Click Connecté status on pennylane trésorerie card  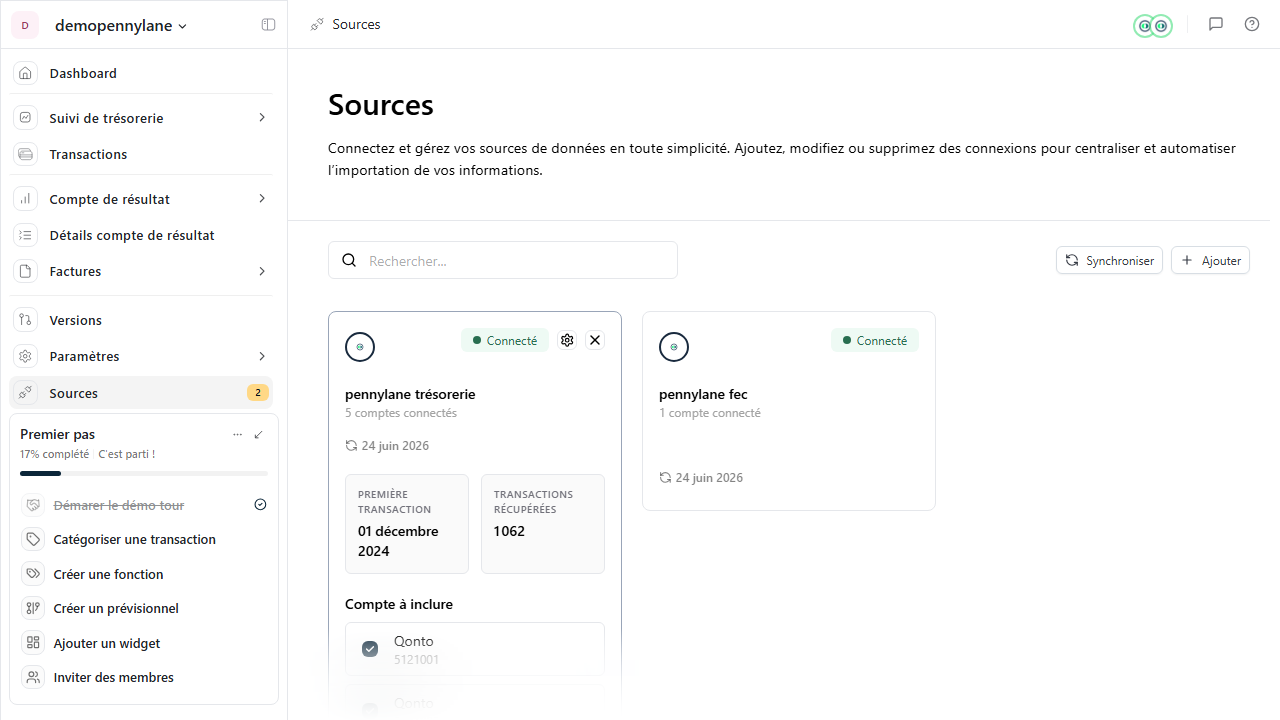[505, 340]
